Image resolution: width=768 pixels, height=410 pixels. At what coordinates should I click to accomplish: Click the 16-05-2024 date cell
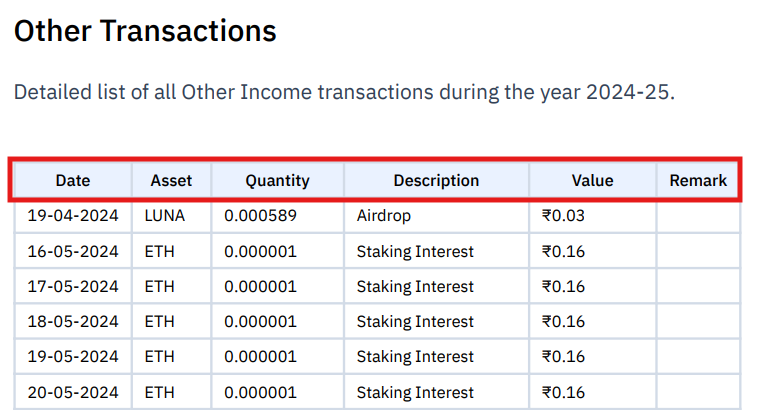[72, 251]
